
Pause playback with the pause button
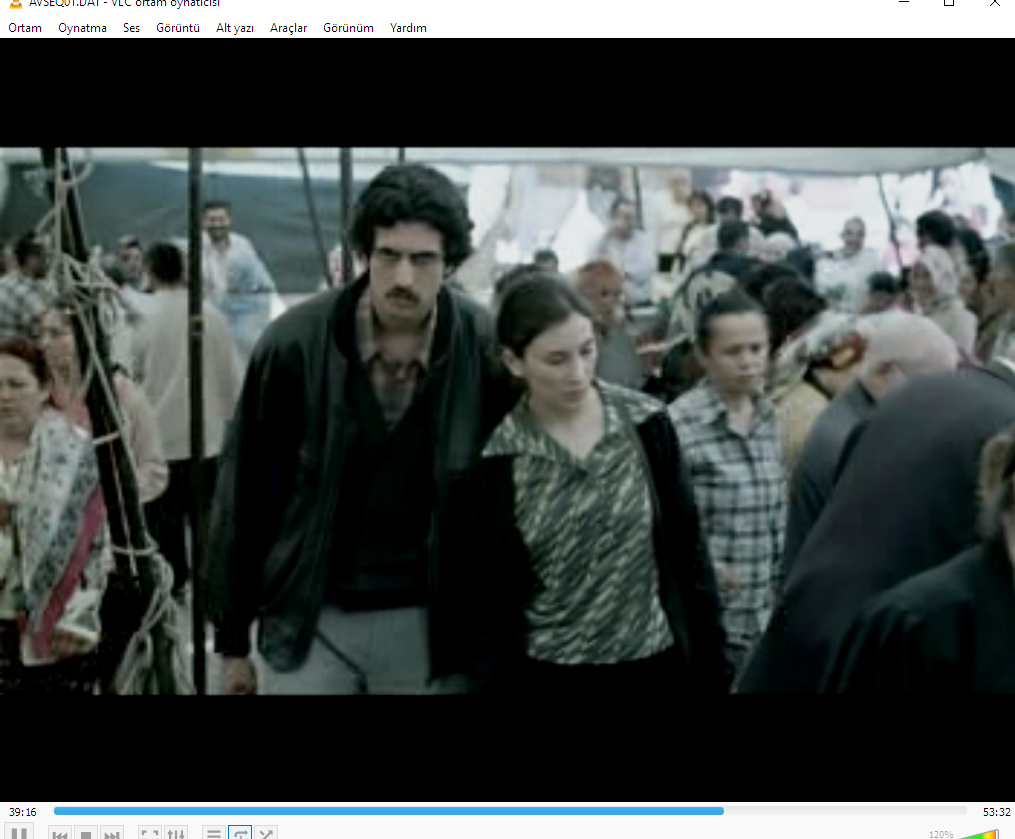tap(19, 833)
